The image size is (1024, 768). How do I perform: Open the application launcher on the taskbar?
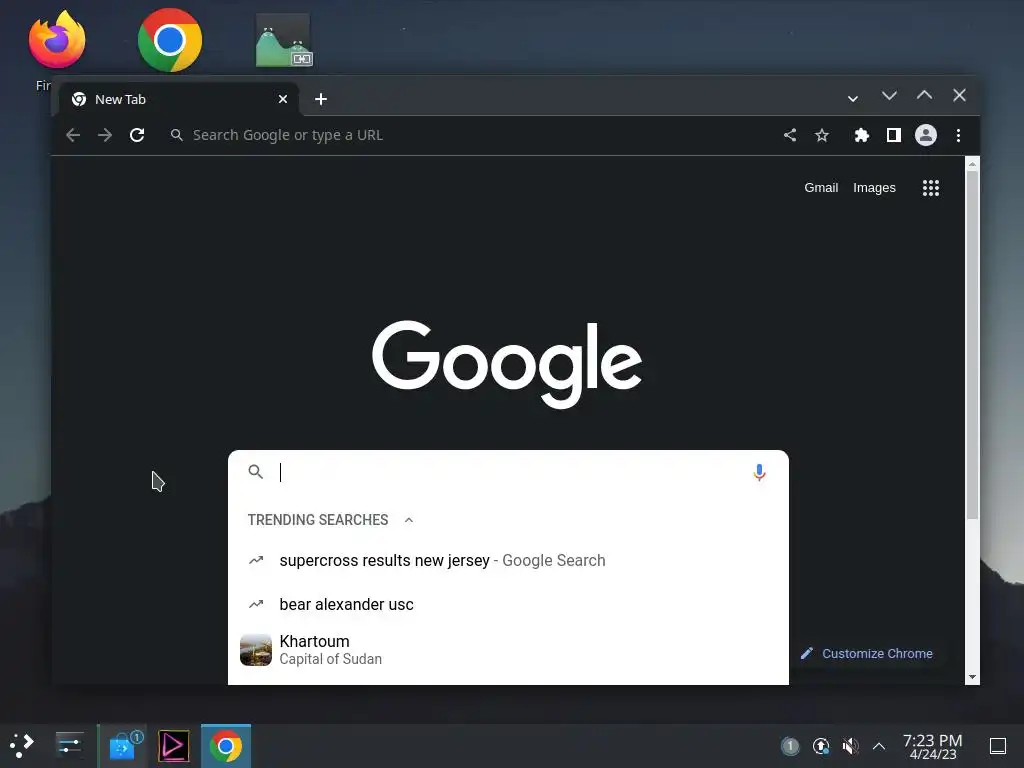tap(22, 746)
